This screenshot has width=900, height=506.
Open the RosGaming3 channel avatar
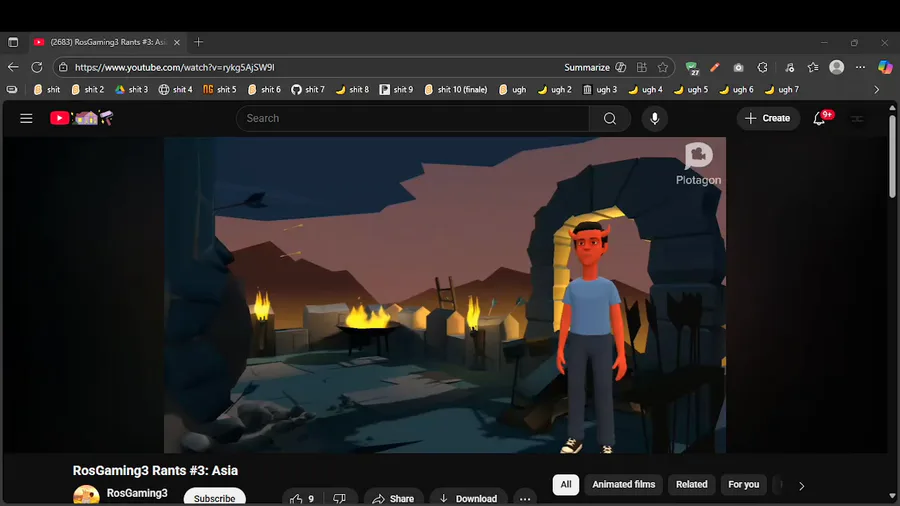(86, 496)
